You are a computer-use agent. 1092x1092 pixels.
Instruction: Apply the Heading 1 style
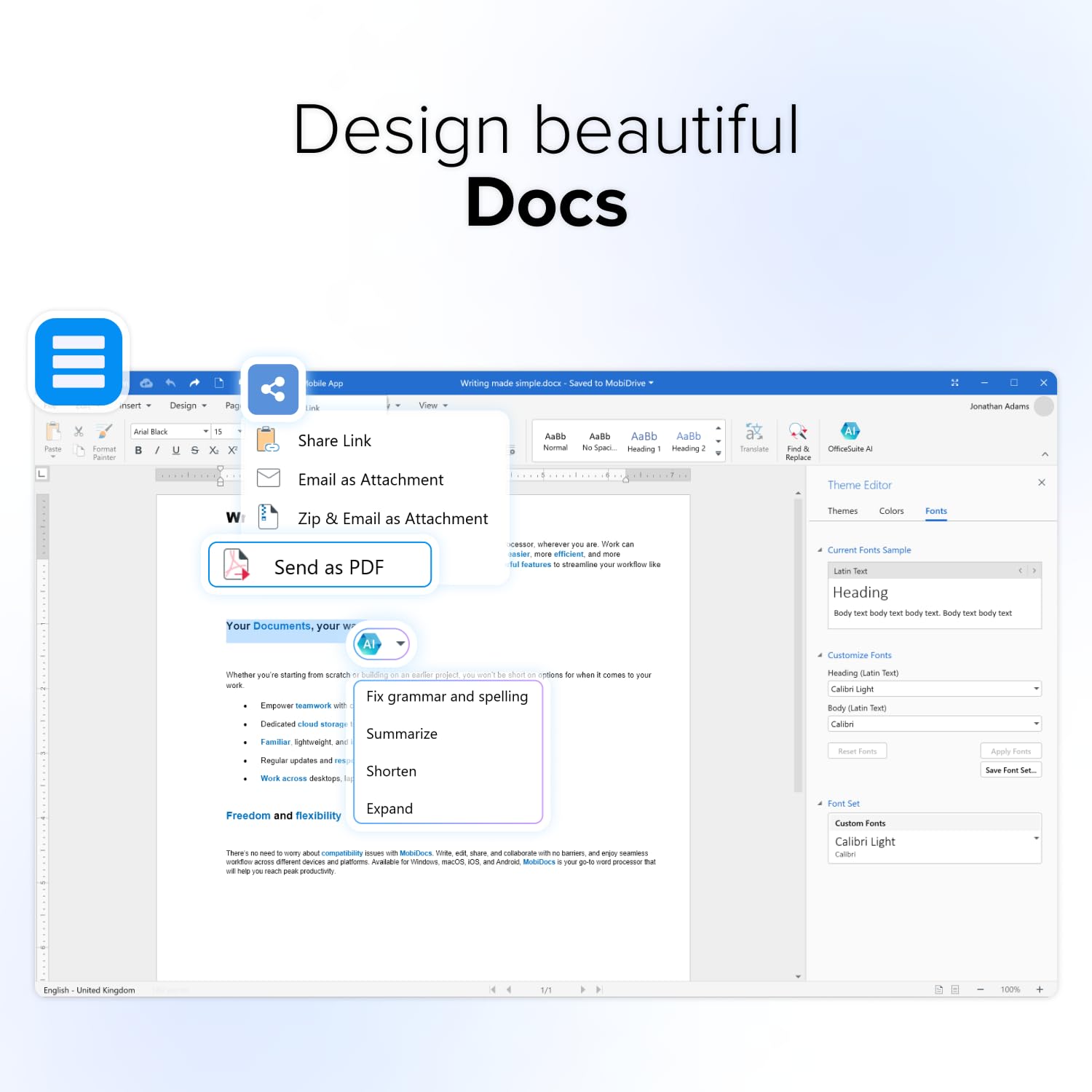coord(644,441)
